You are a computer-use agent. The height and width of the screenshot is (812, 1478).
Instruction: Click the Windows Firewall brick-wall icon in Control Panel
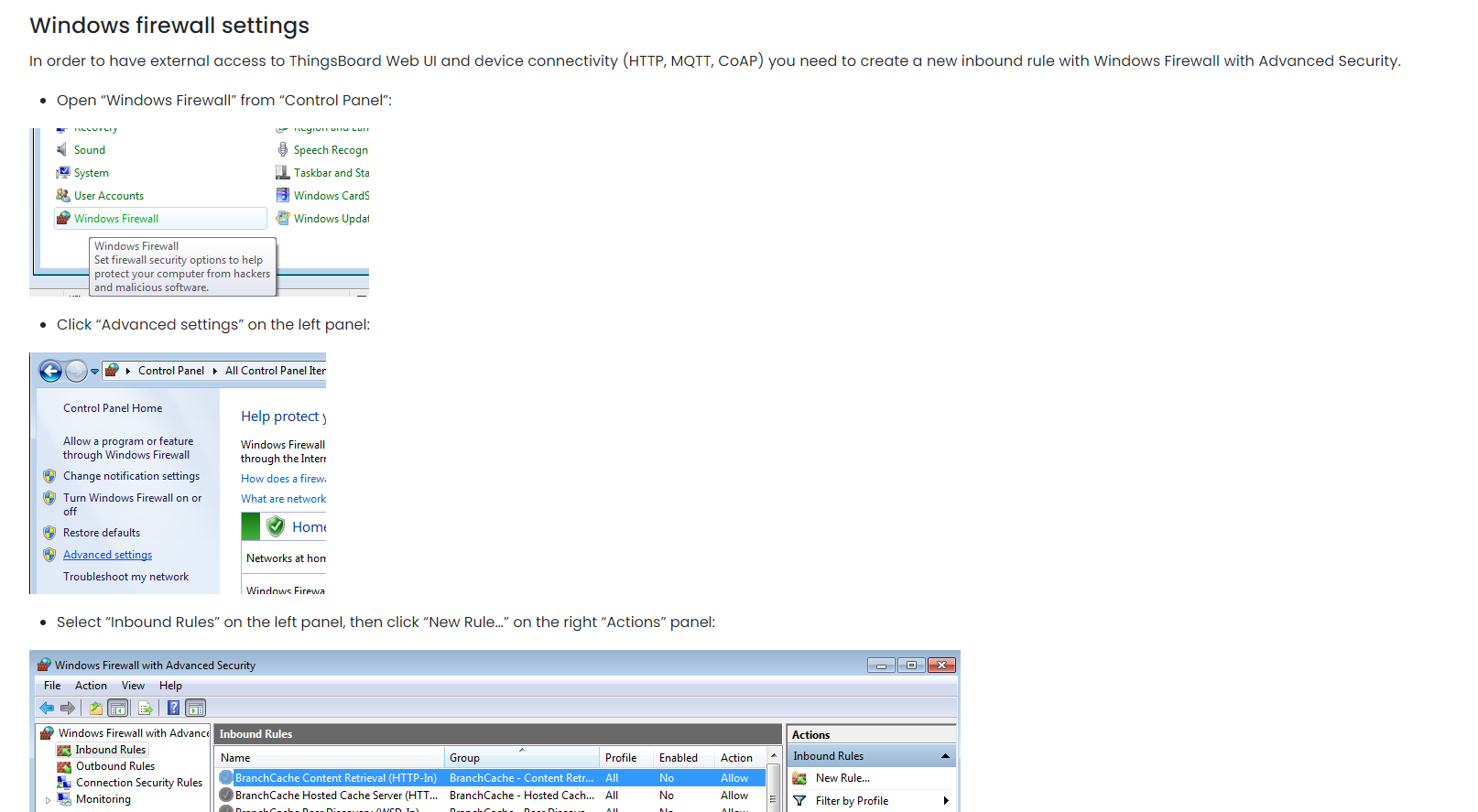point(62,218)
